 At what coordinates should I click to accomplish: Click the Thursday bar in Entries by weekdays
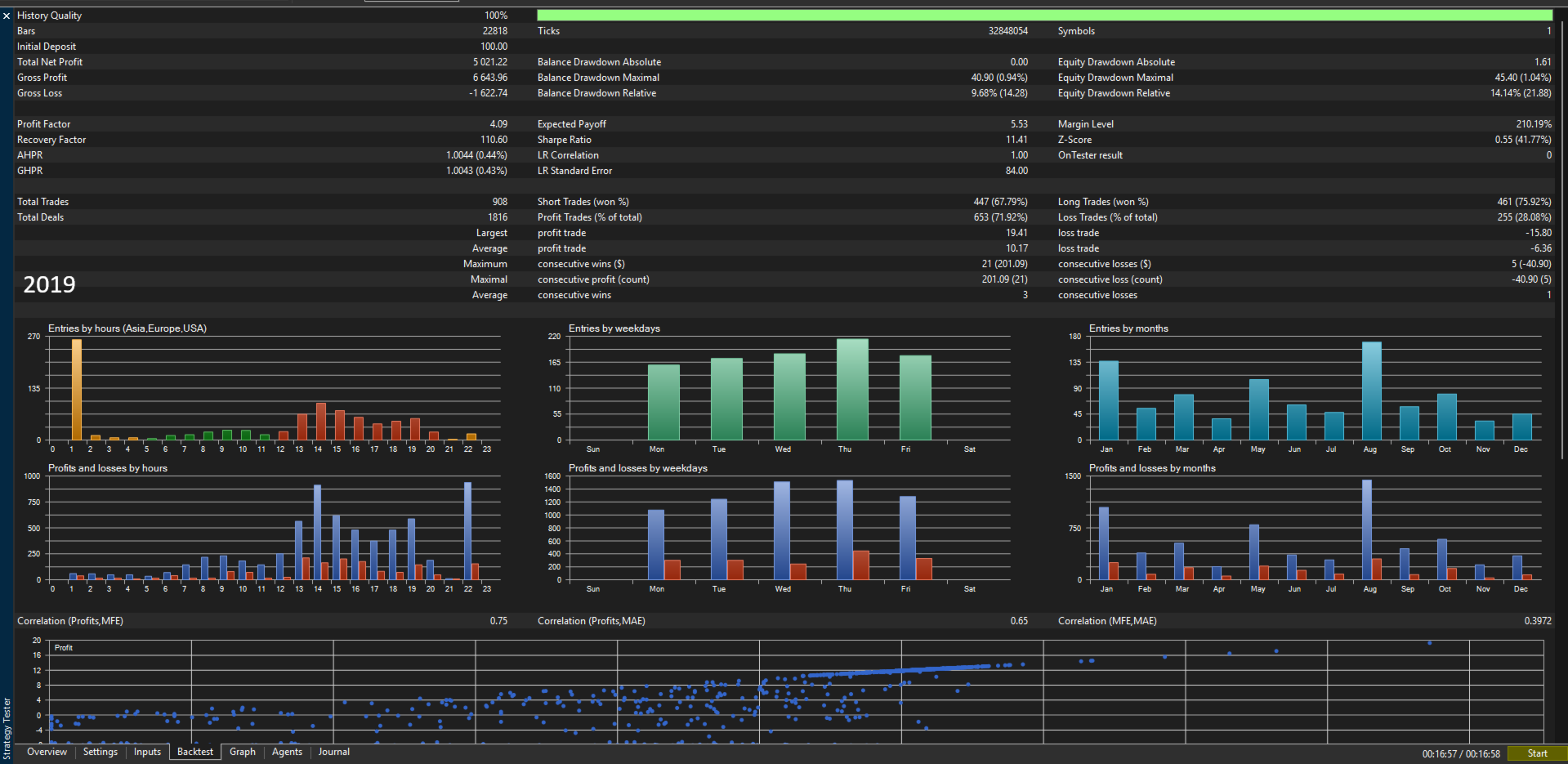tap(852, 390)
